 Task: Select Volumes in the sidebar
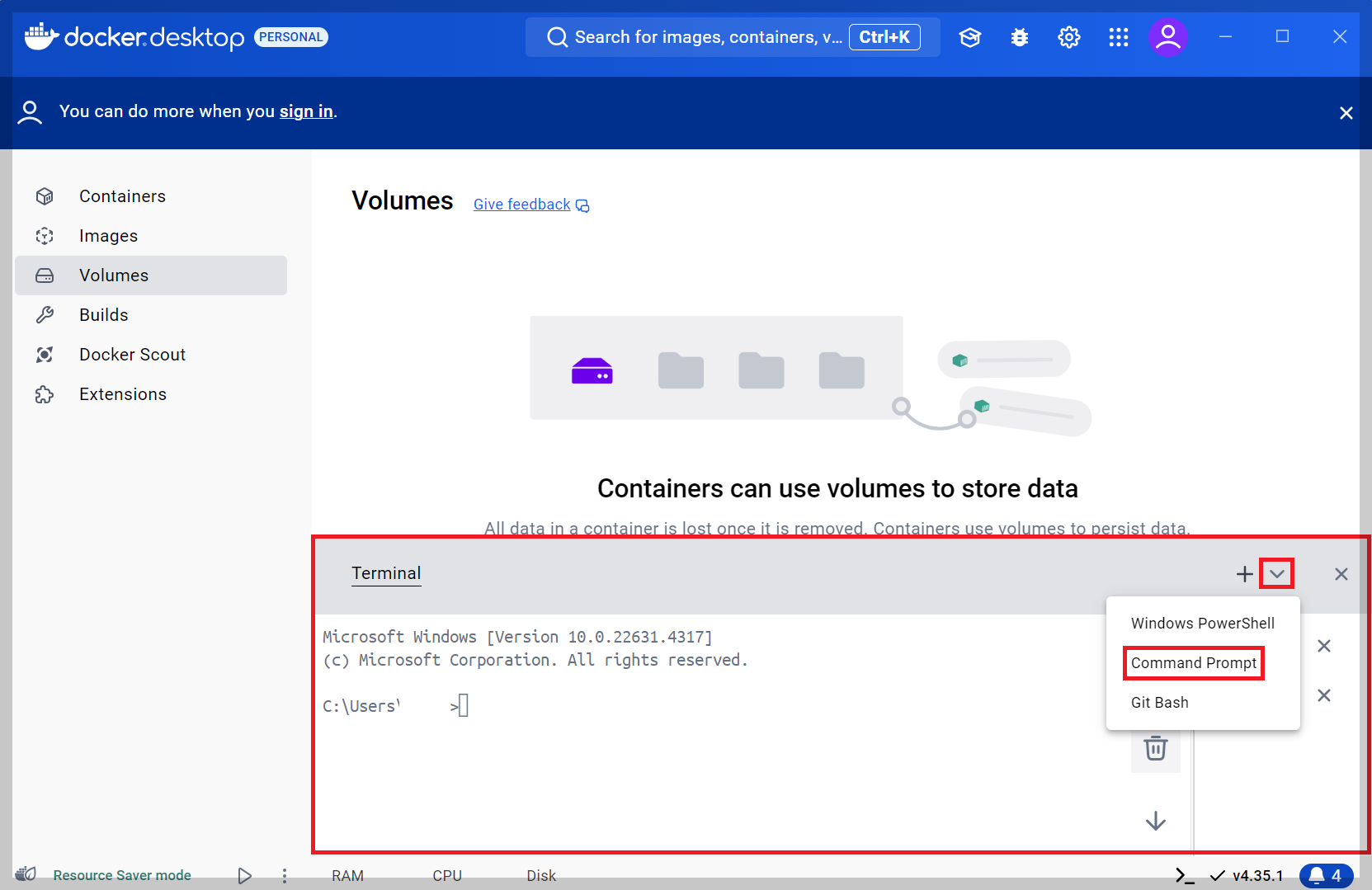coord(151,275)
